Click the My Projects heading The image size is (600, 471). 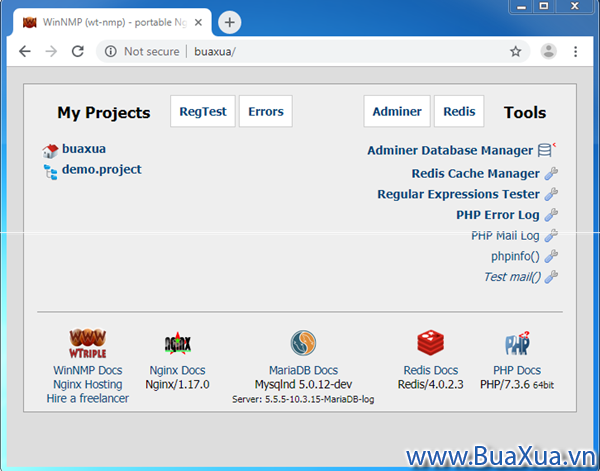[x=104, y=112]
